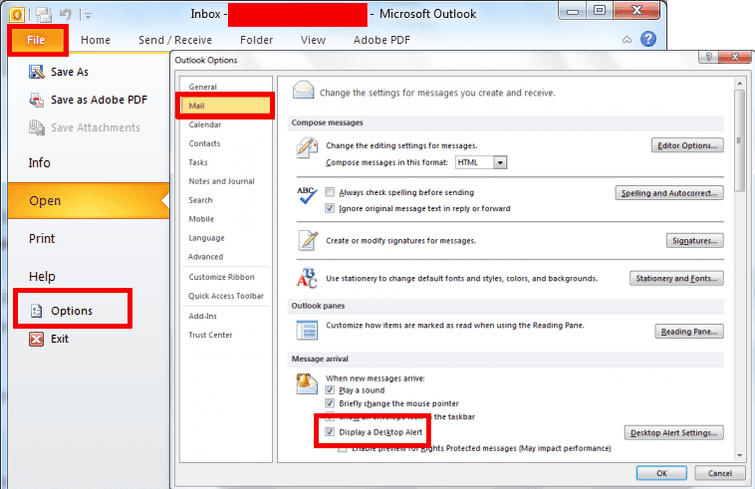Click the stationery fonts AC icon

(x=307, y=278)
